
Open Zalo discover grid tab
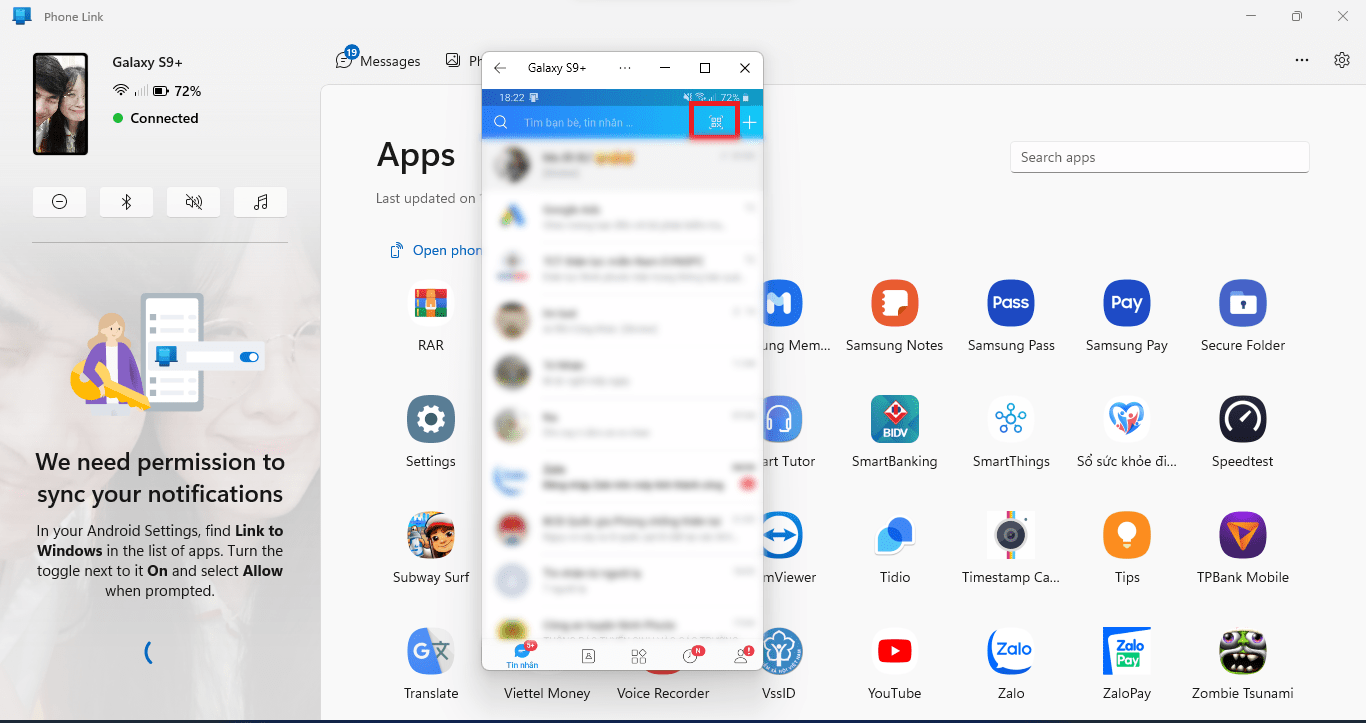tap(639, 656)
